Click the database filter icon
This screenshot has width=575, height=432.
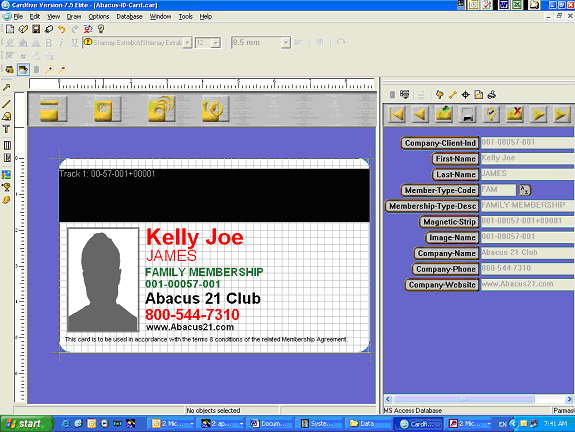click(439, 95)
